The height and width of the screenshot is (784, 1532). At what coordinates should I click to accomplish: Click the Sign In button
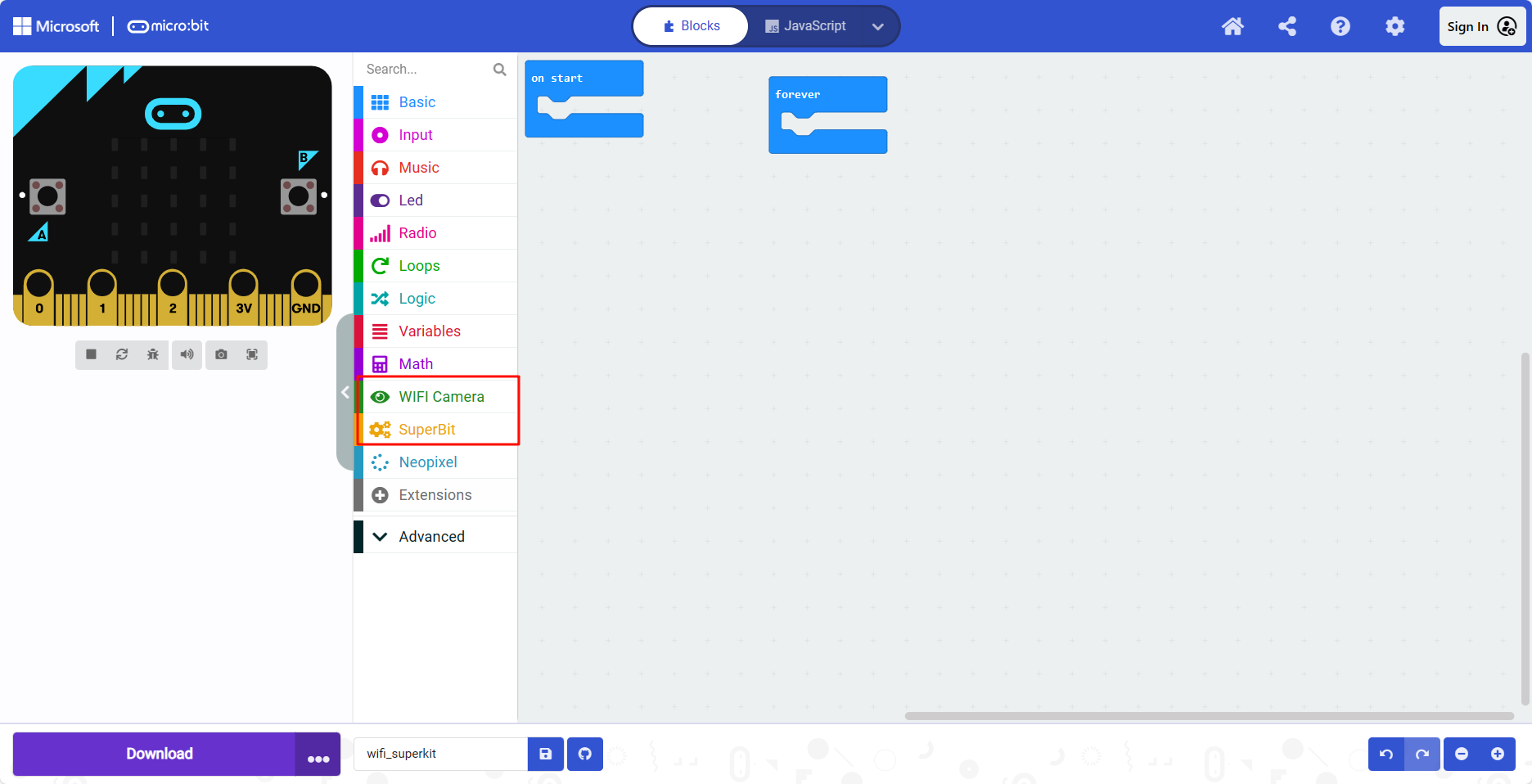1481,26
